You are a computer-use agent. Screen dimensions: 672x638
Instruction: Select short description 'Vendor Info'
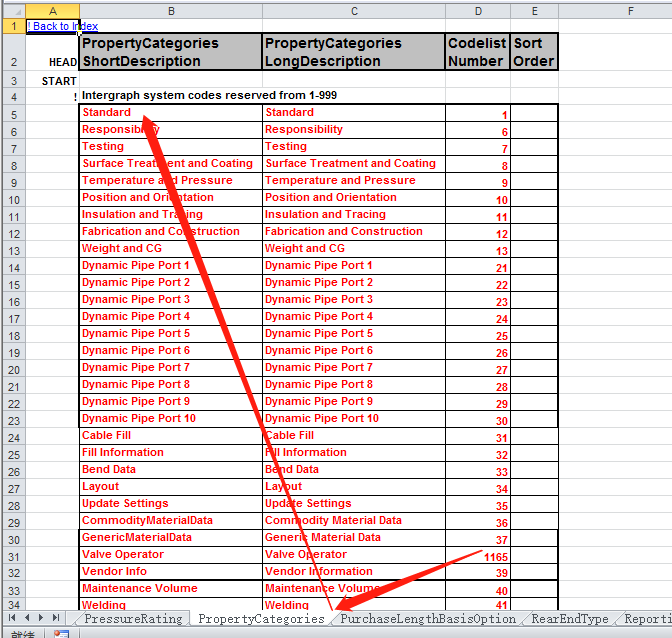pos(171,572)
